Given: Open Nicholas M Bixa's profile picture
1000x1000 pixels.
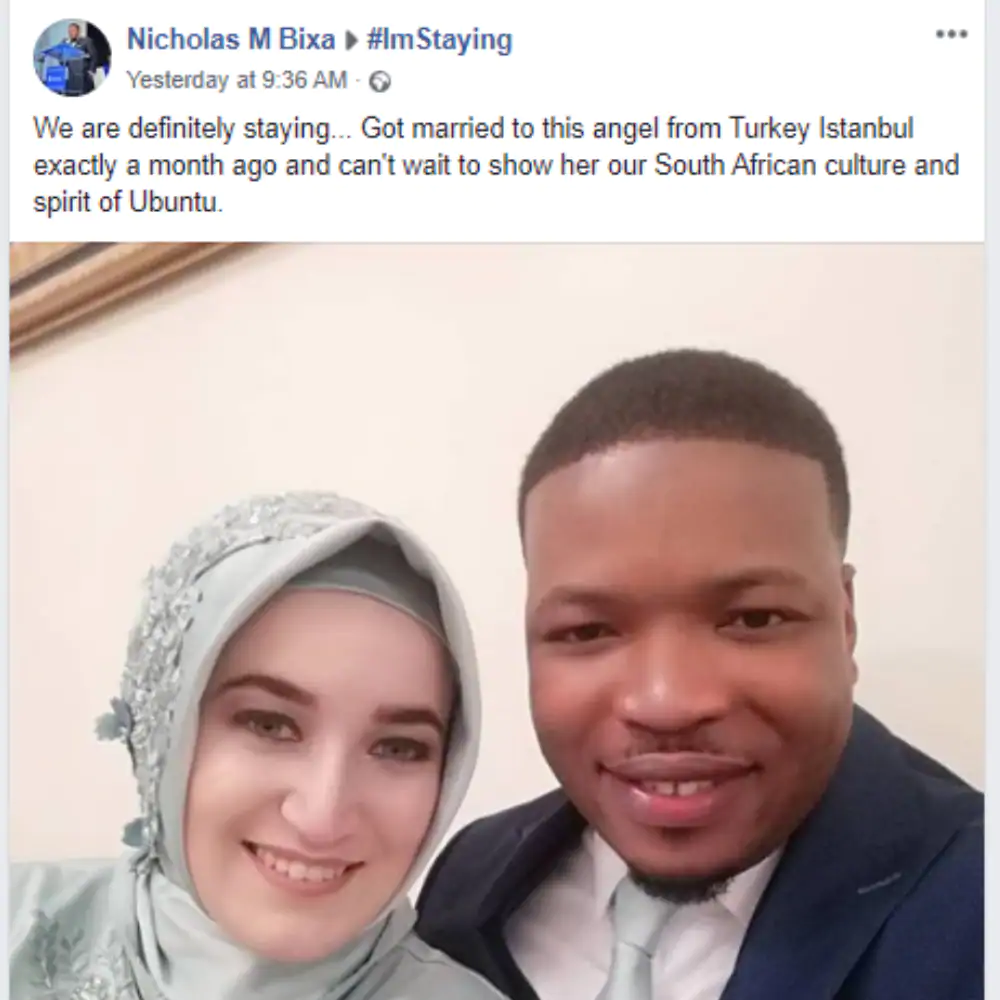Looking at the screenshot, I should [72, 58].
